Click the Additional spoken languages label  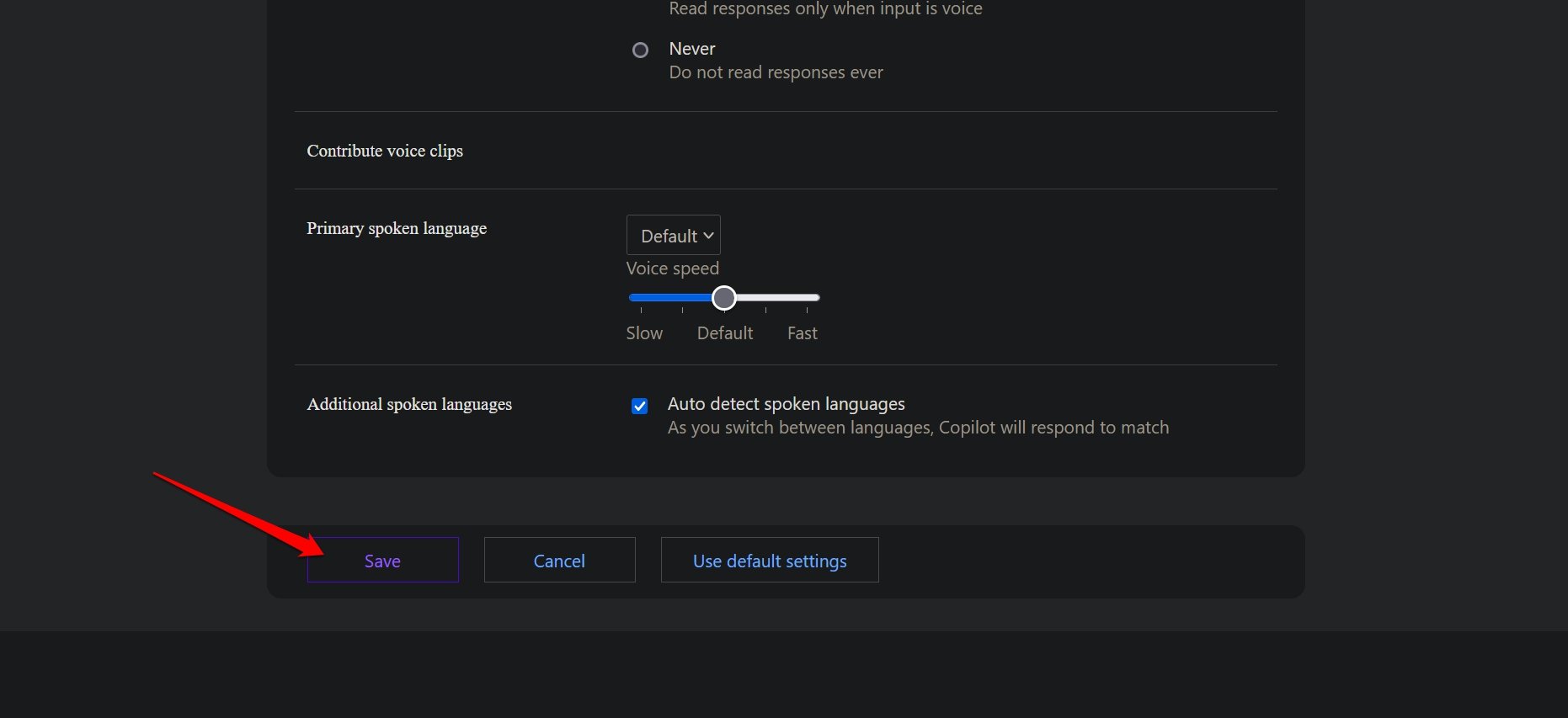coord(409,404)
